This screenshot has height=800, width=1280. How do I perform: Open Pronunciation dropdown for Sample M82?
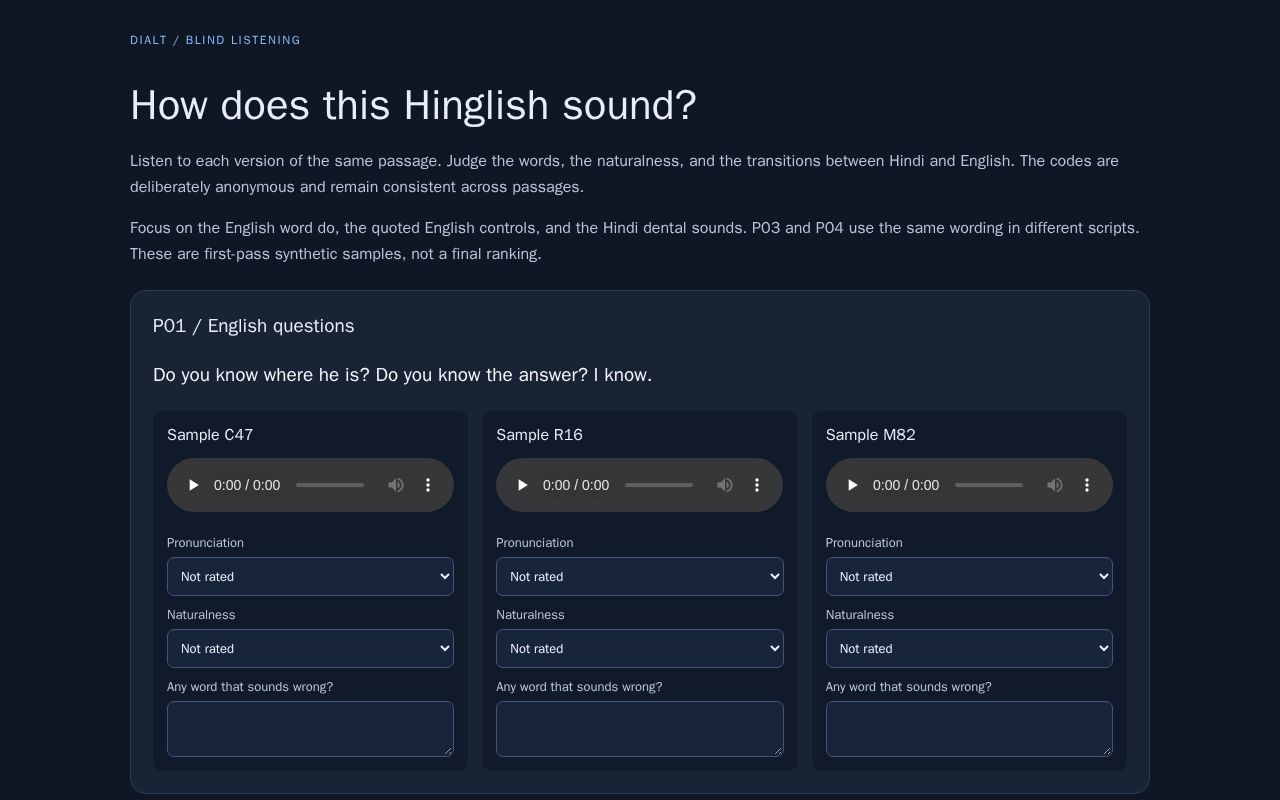click(x=969, y=576)
